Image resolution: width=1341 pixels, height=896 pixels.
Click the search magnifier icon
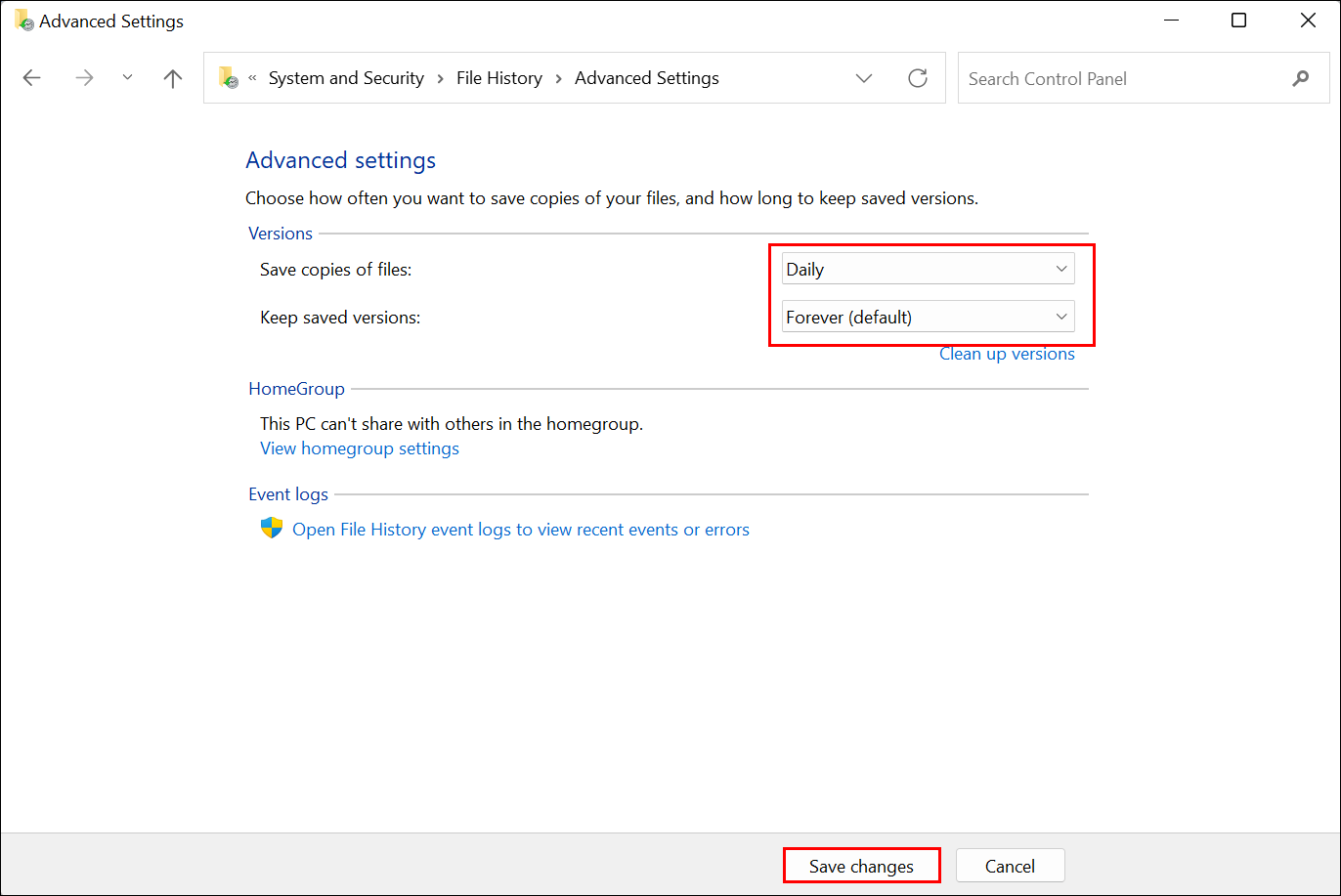click(1300, 78)
